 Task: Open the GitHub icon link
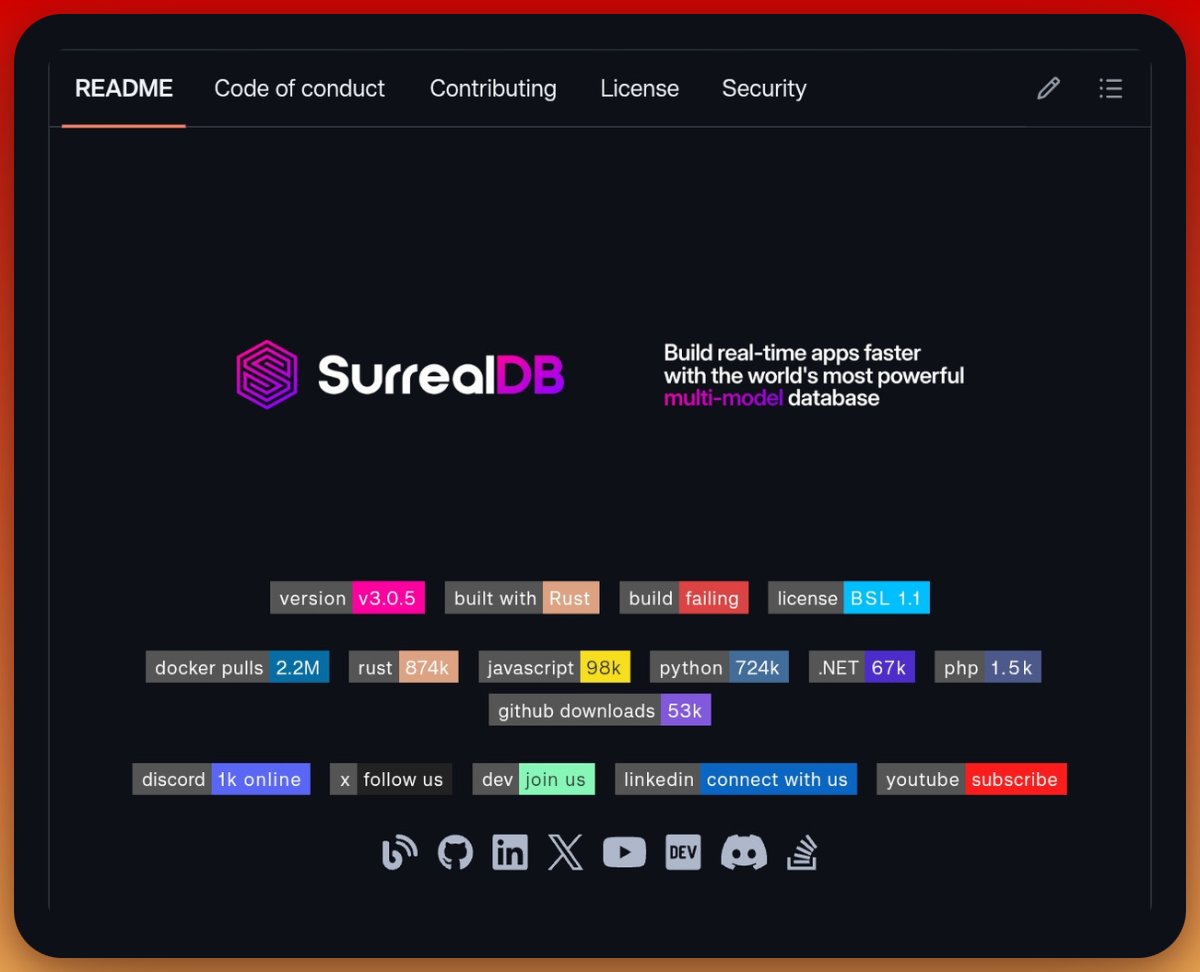(455, 853)
